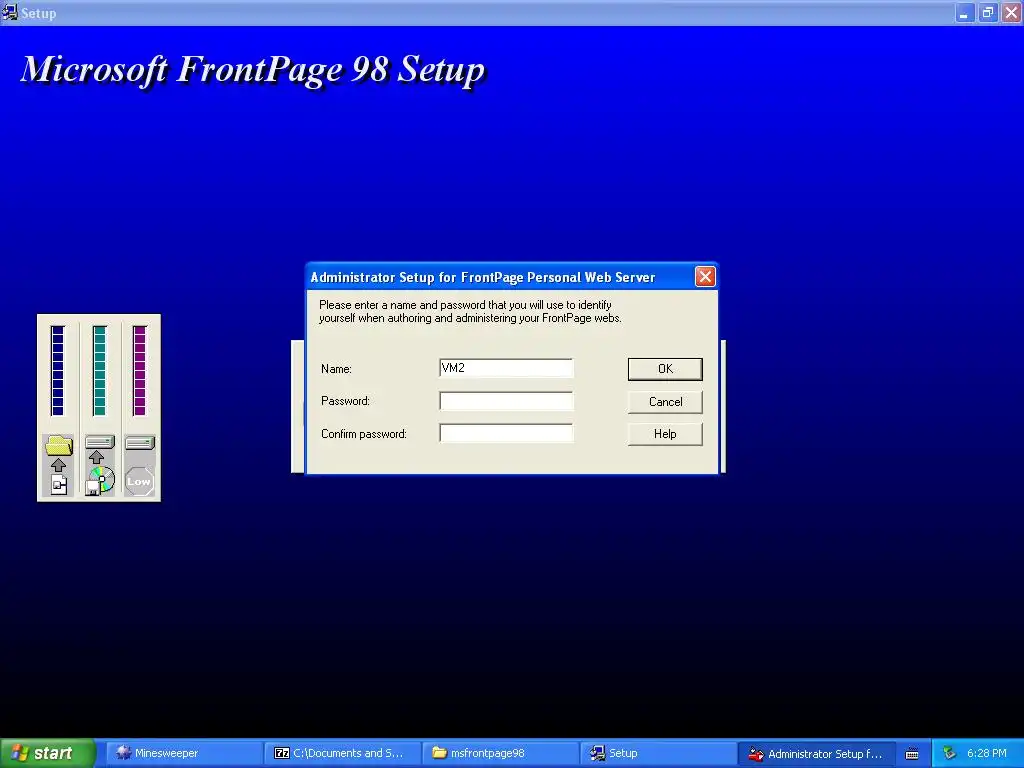Viewport: 1024px width, 768px height.
Task: Click the document file icon below the folder
Action: (59, 485)
